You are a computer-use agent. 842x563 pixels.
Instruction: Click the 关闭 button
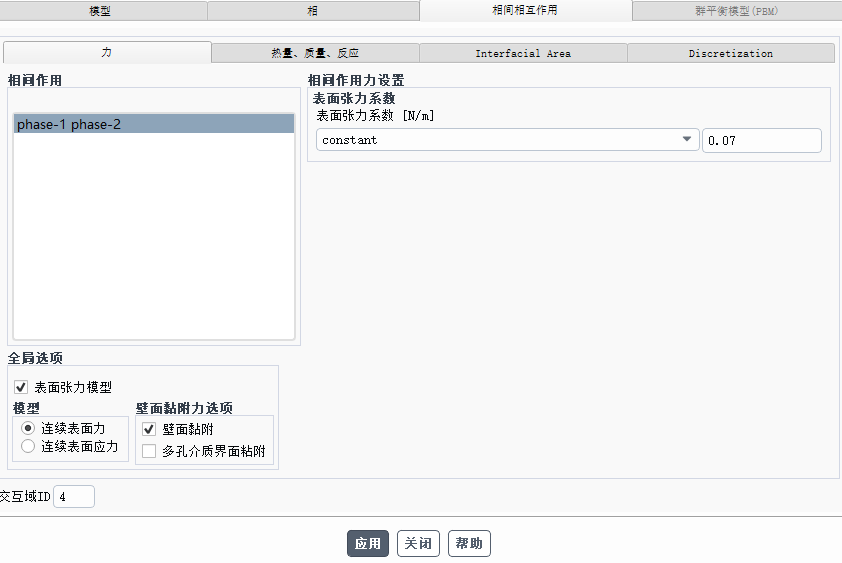[x=418, y=543]
